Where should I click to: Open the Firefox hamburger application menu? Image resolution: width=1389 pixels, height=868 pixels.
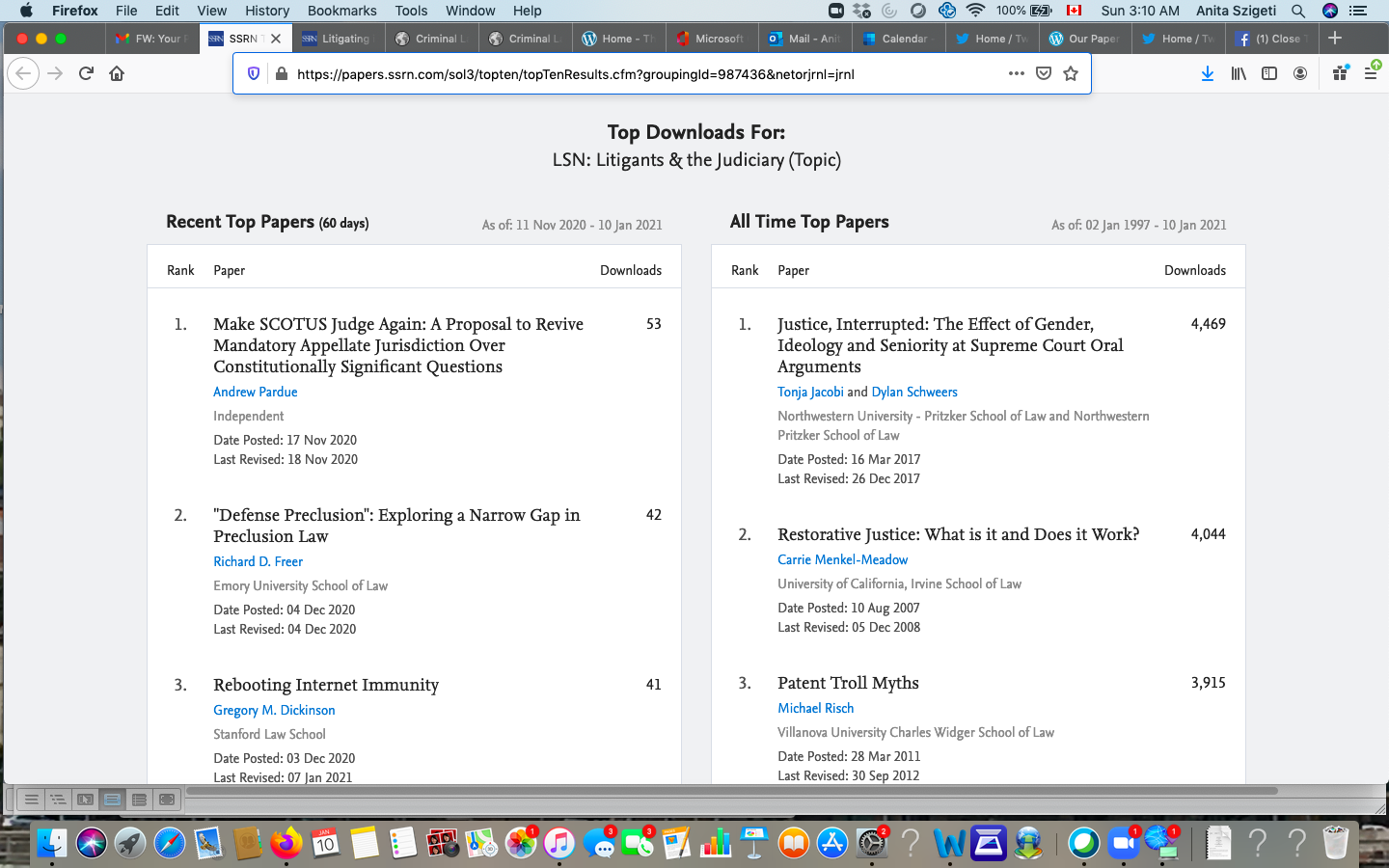1371,73
